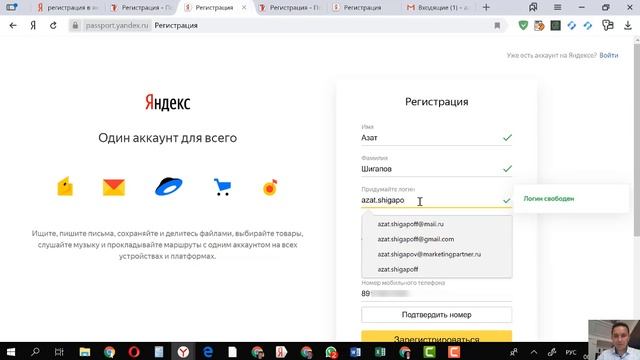
Task: Open a new tab with the plus button
Action: point(486,7)
